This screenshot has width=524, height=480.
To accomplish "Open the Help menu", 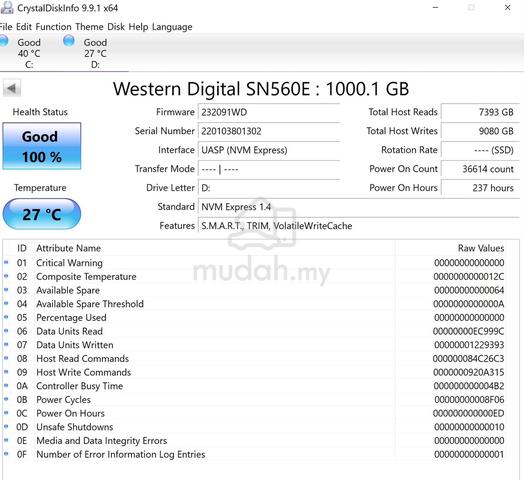I will click(x=138, y=27).
